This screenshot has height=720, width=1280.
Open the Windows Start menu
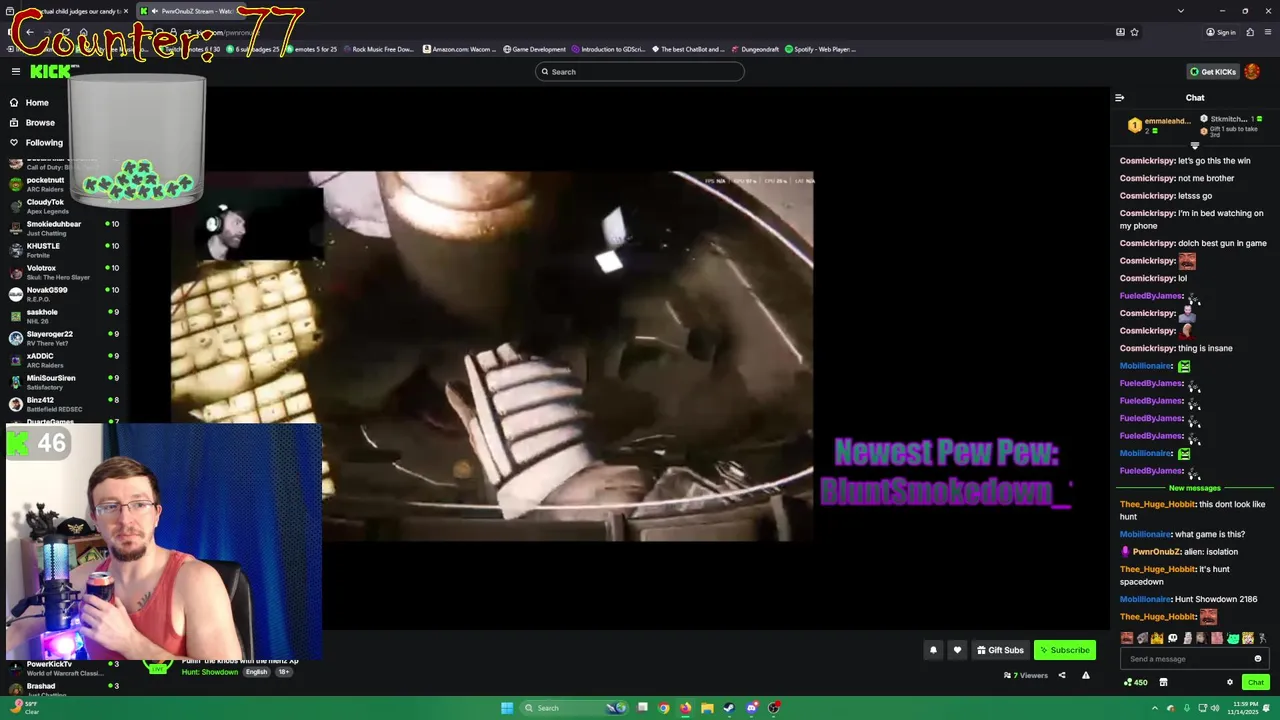click(x=507, y=708)
